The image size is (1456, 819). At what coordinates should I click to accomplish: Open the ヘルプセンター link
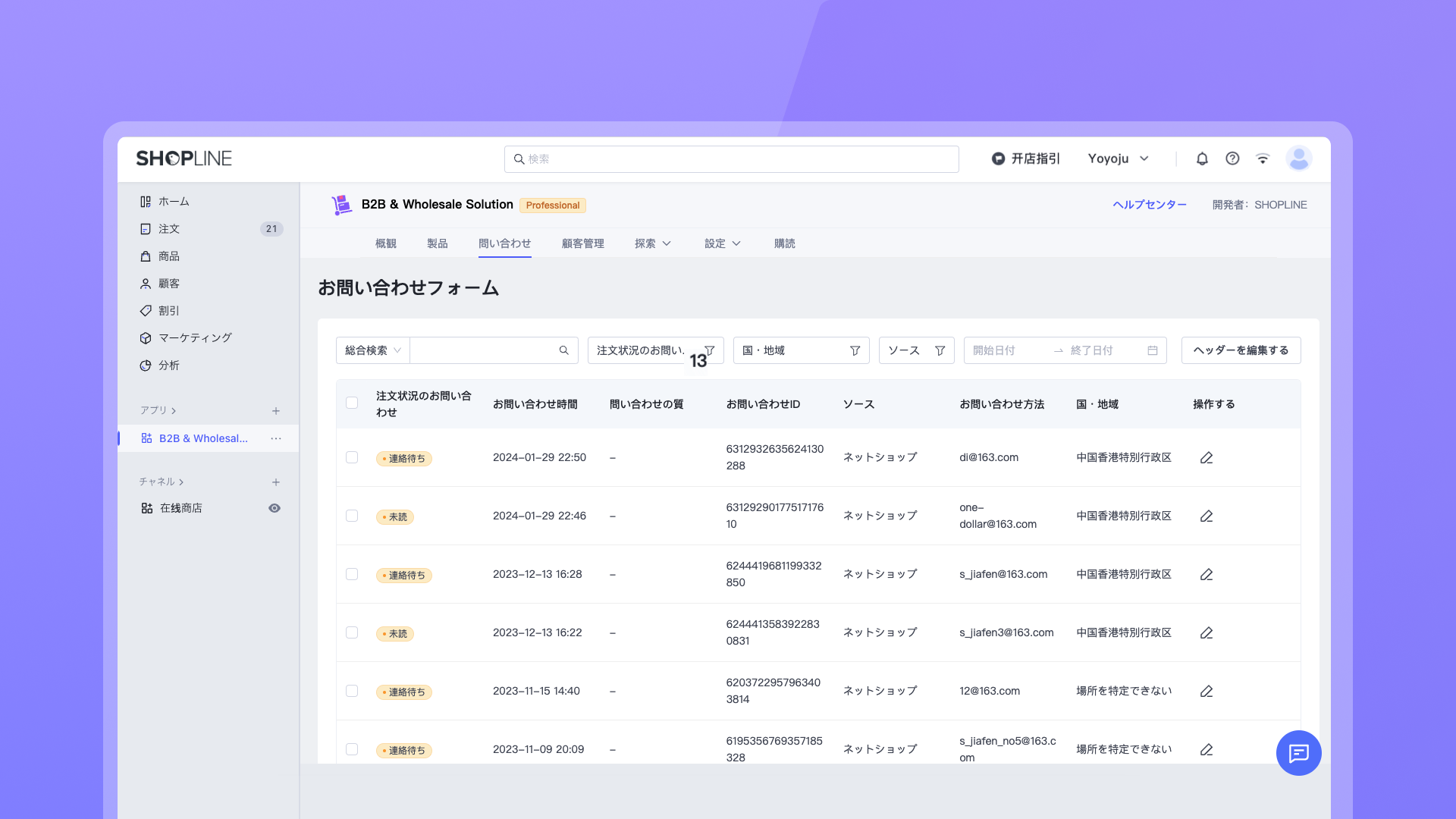click(x=1149, y=205)
